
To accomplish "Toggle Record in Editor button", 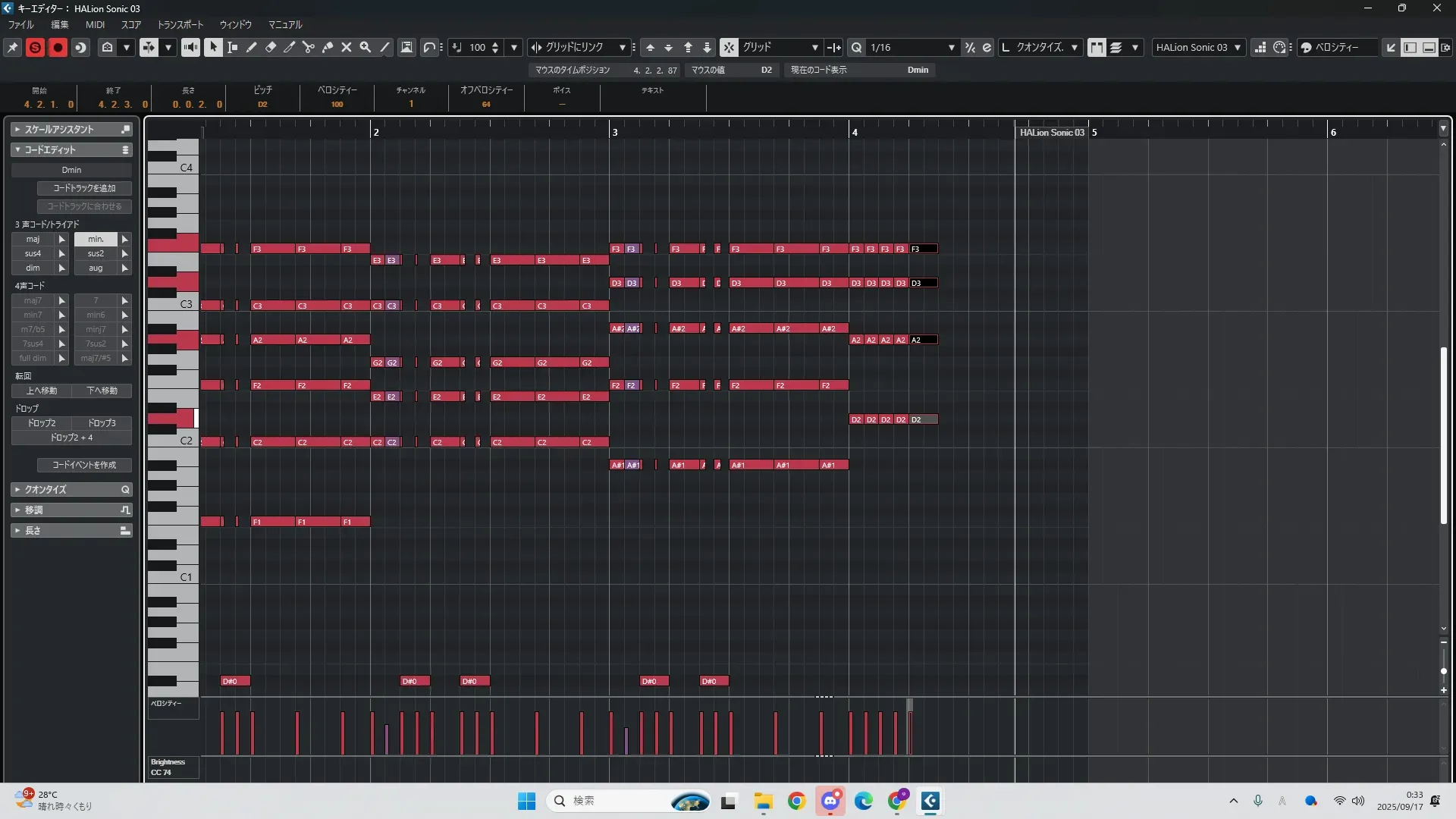I will coord(58,47).
